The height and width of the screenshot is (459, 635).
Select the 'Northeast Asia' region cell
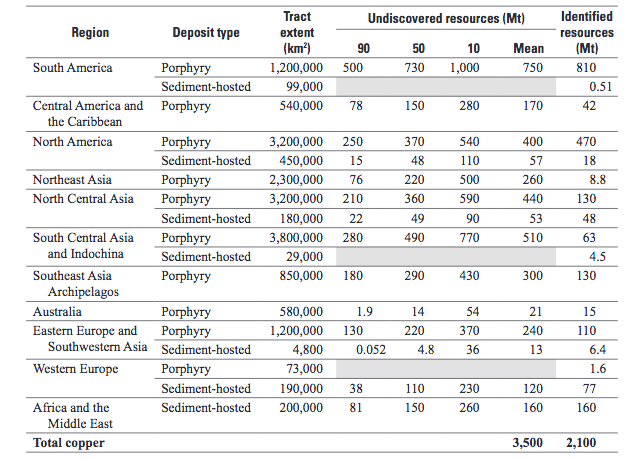[x=75, y=180]
